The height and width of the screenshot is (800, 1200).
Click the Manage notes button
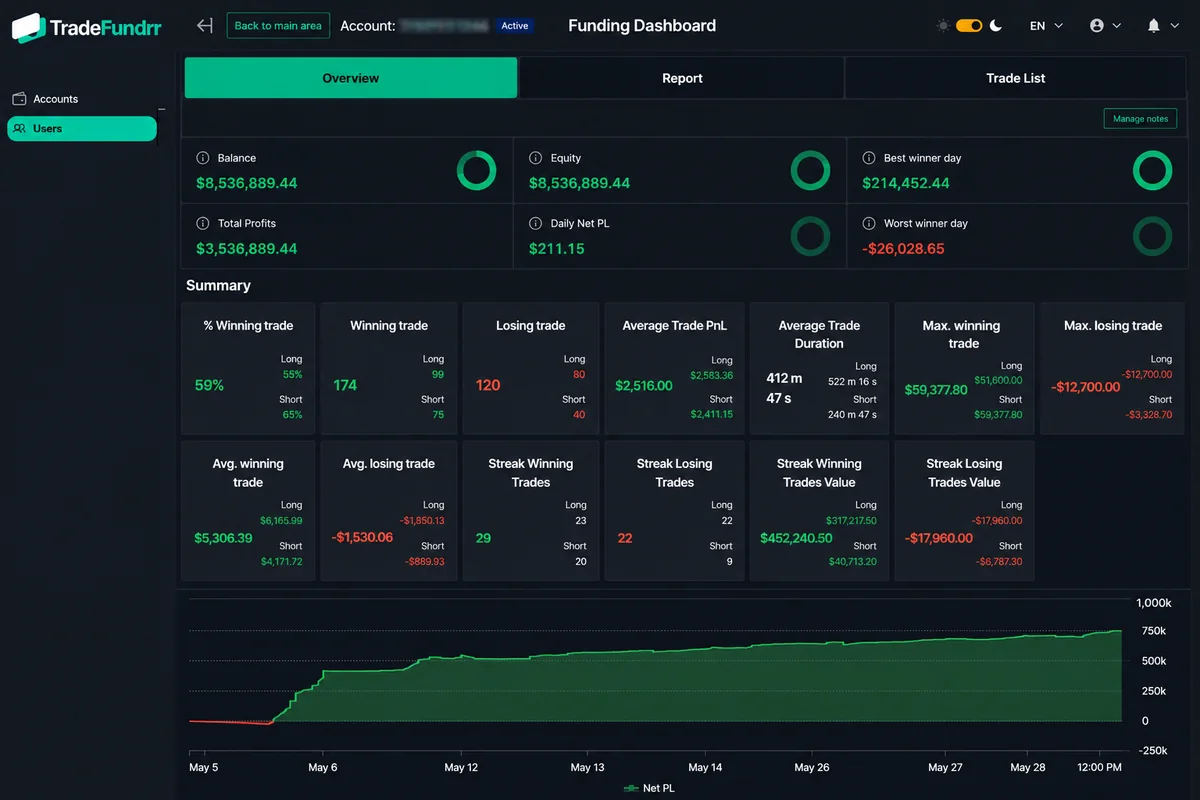pyautogui.click(x=1140, y=119)
